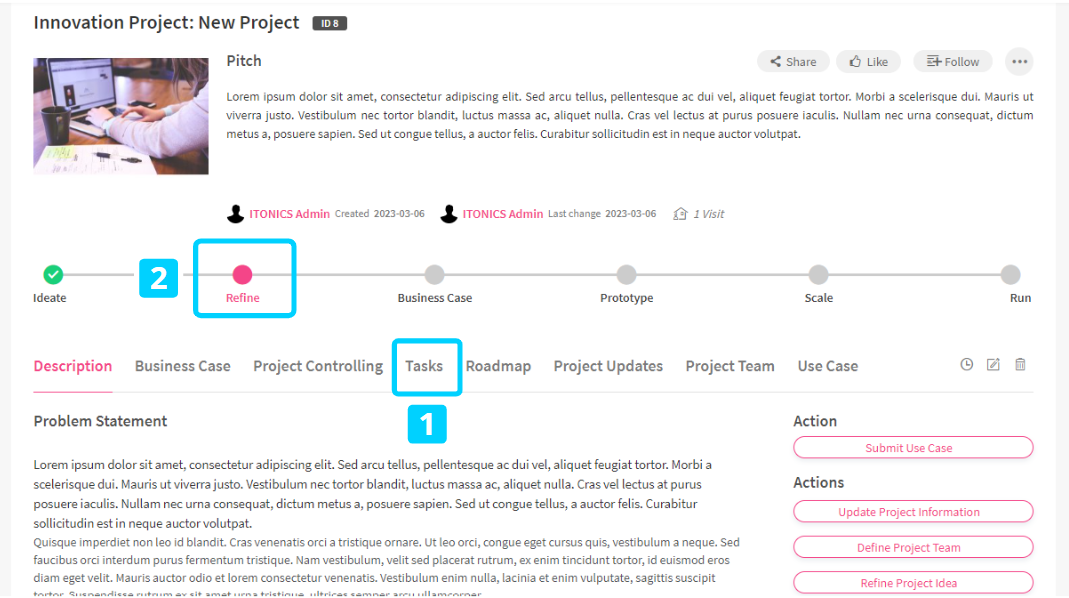1069x598 pixels.
Task: Click the delete trash icon
Action: click(x=1020, y=365)
